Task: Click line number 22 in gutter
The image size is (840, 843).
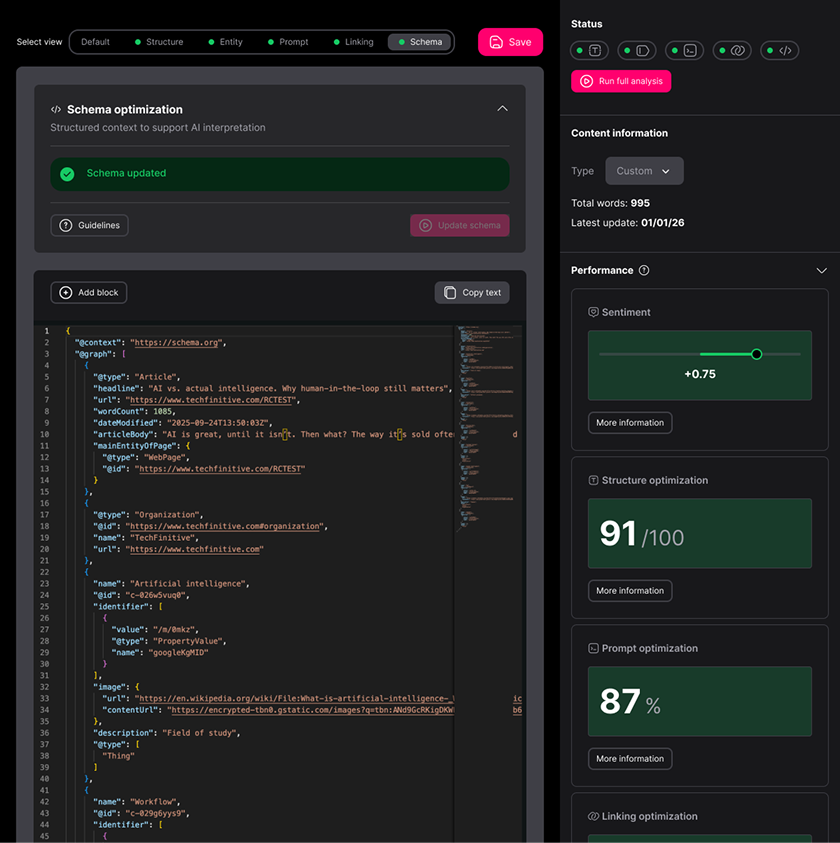Action: point(45,572)
